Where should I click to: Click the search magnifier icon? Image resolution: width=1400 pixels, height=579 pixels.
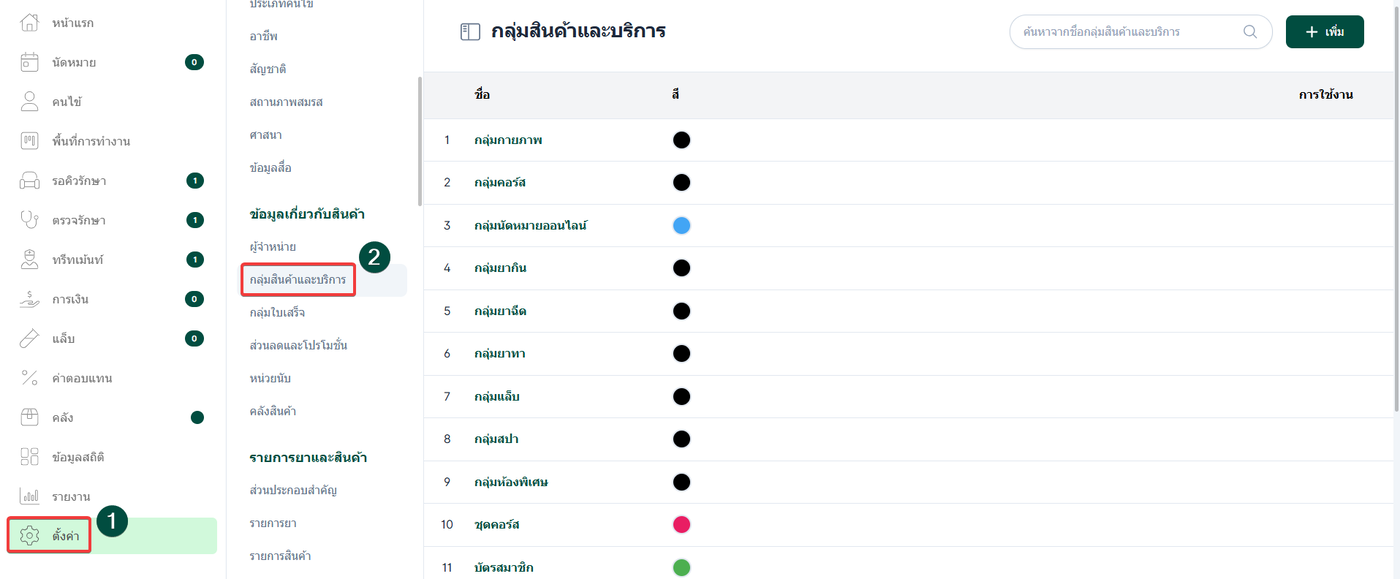point(1250,32)
